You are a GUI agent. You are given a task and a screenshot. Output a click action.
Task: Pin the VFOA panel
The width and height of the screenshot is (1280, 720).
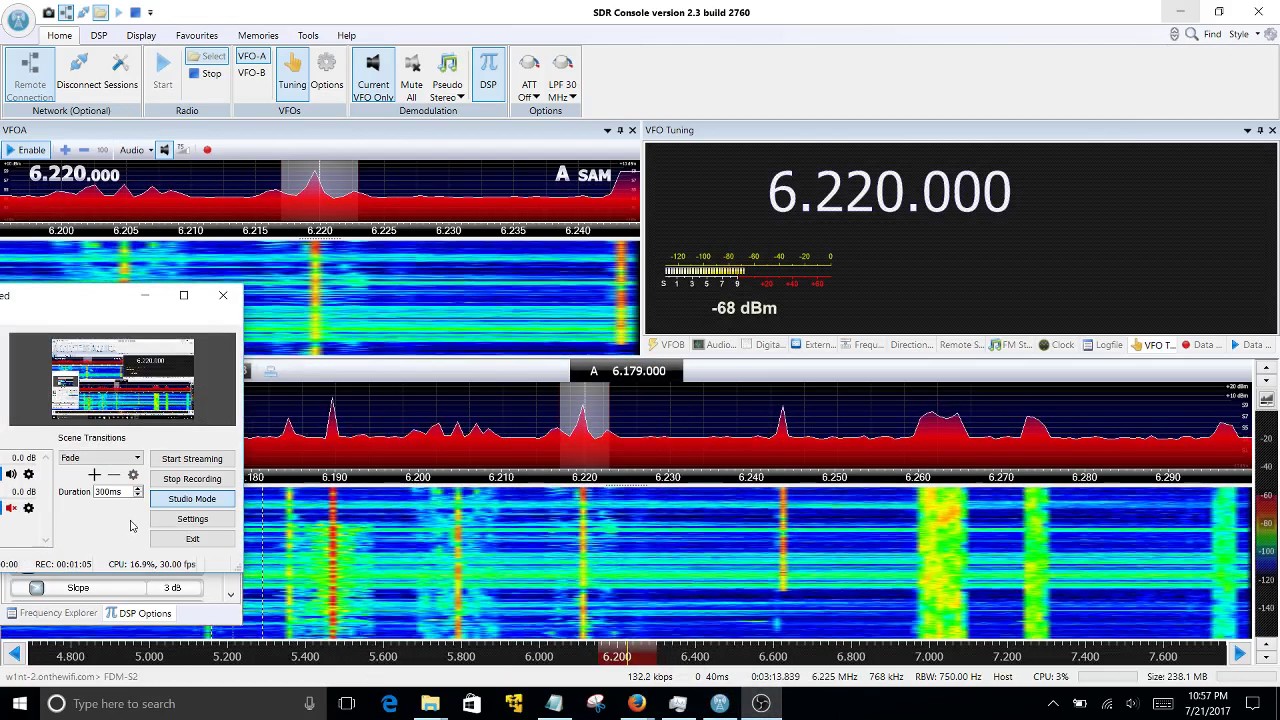(x=620, y=130)
